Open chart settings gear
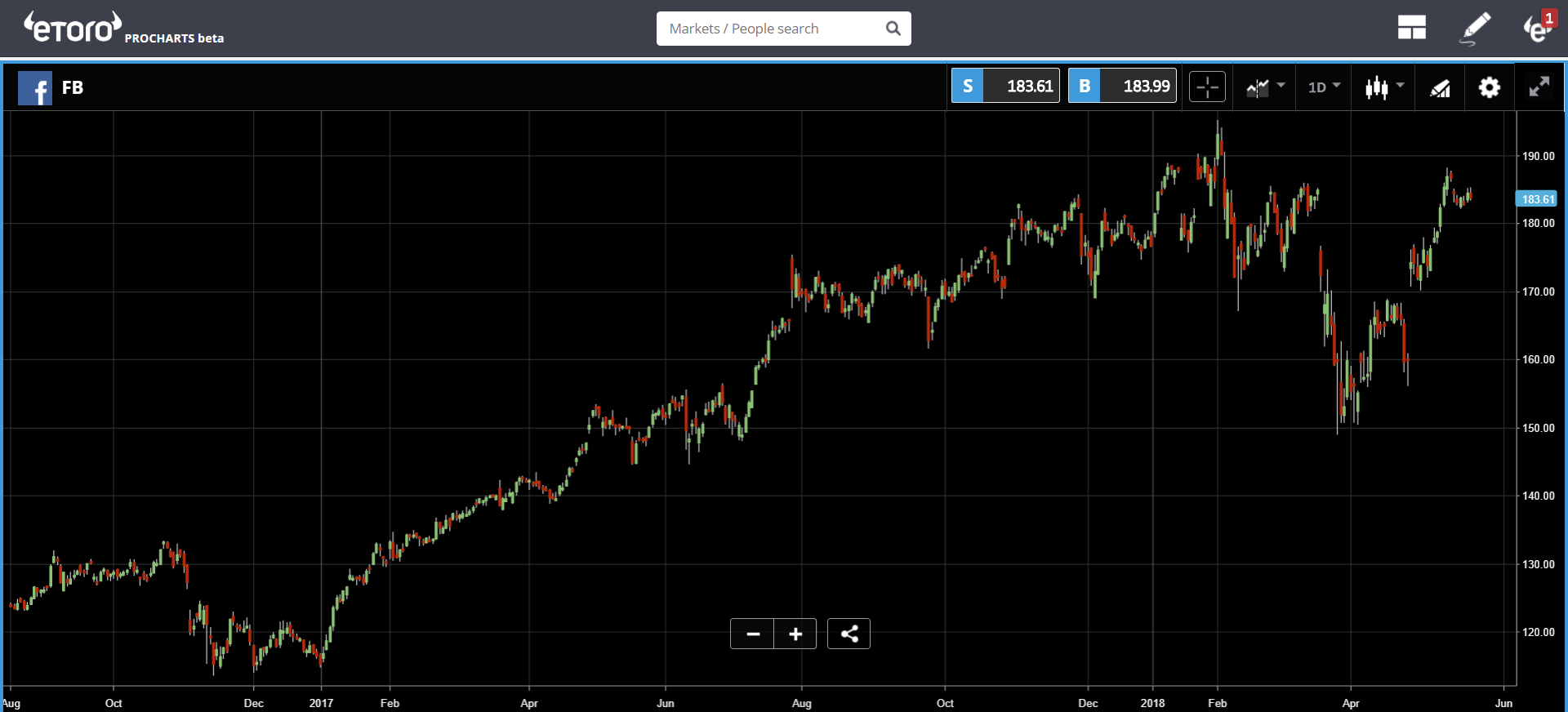 coord(1489,87)
